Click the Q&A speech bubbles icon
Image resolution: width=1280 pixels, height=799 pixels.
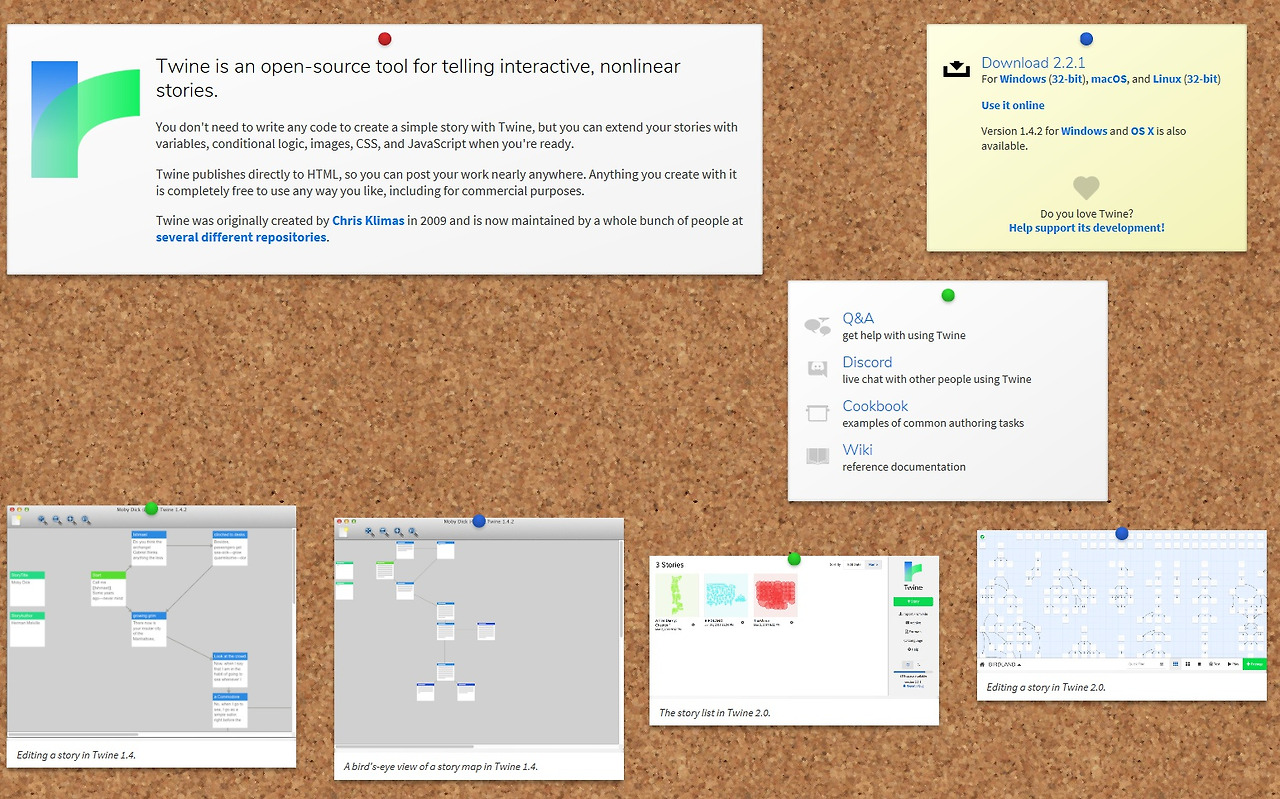[818, 326]
